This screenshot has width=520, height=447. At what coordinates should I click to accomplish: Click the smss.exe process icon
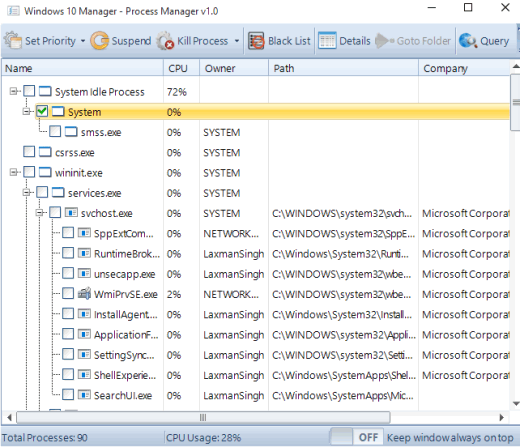71,132
